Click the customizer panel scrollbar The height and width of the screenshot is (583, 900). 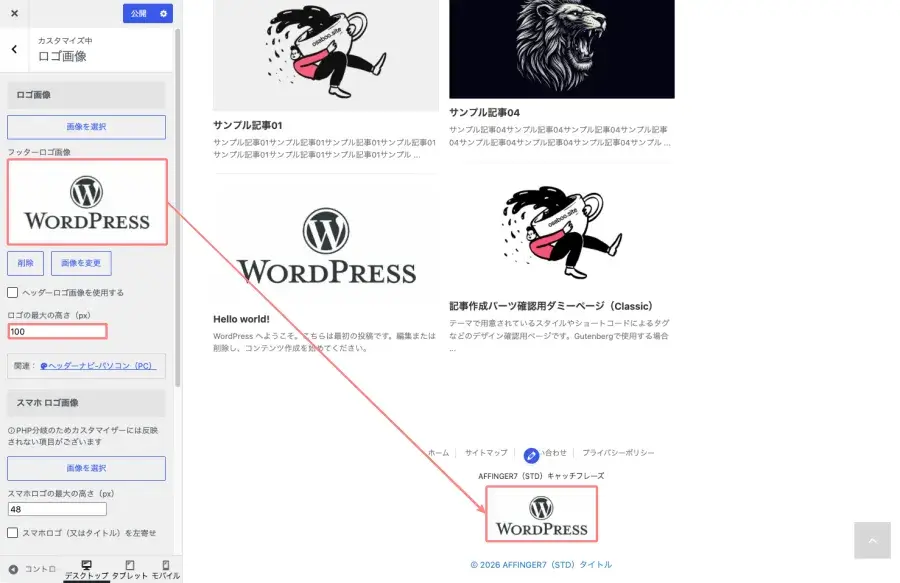tap(178, 207)
